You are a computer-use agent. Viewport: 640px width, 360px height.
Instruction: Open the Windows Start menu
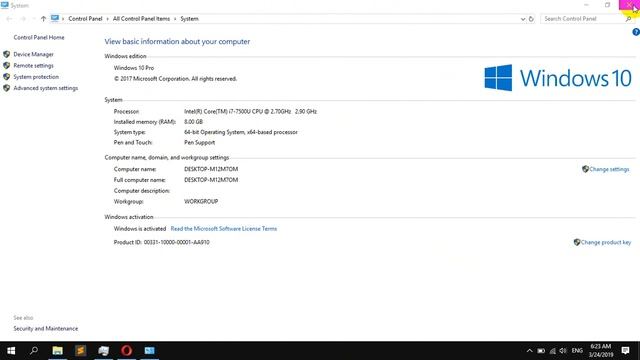tap(11, 351)
